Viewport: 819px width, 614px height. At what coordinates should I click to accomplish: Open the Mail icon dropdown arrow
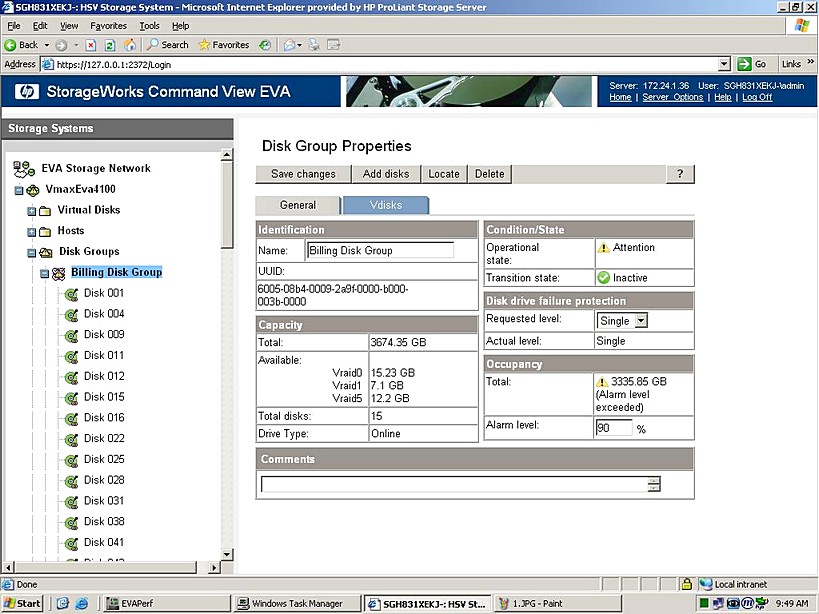300,45
